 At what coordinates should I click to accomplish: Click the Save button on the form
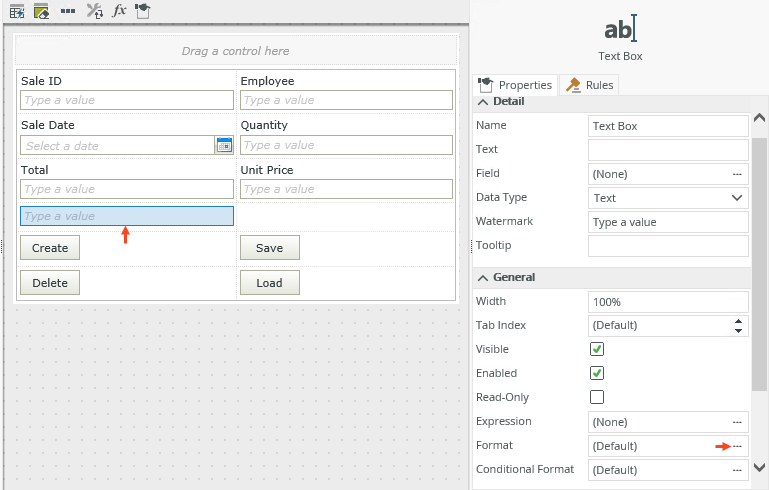click(269, 248)
